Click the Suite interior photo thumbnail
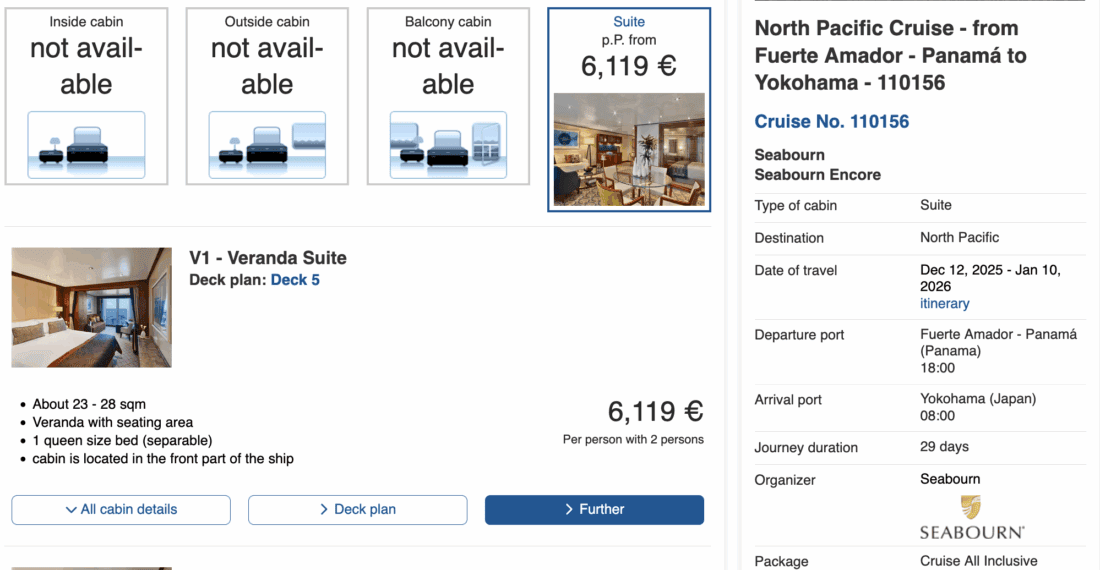The image size is (1100, 570). tap(629, 149)
